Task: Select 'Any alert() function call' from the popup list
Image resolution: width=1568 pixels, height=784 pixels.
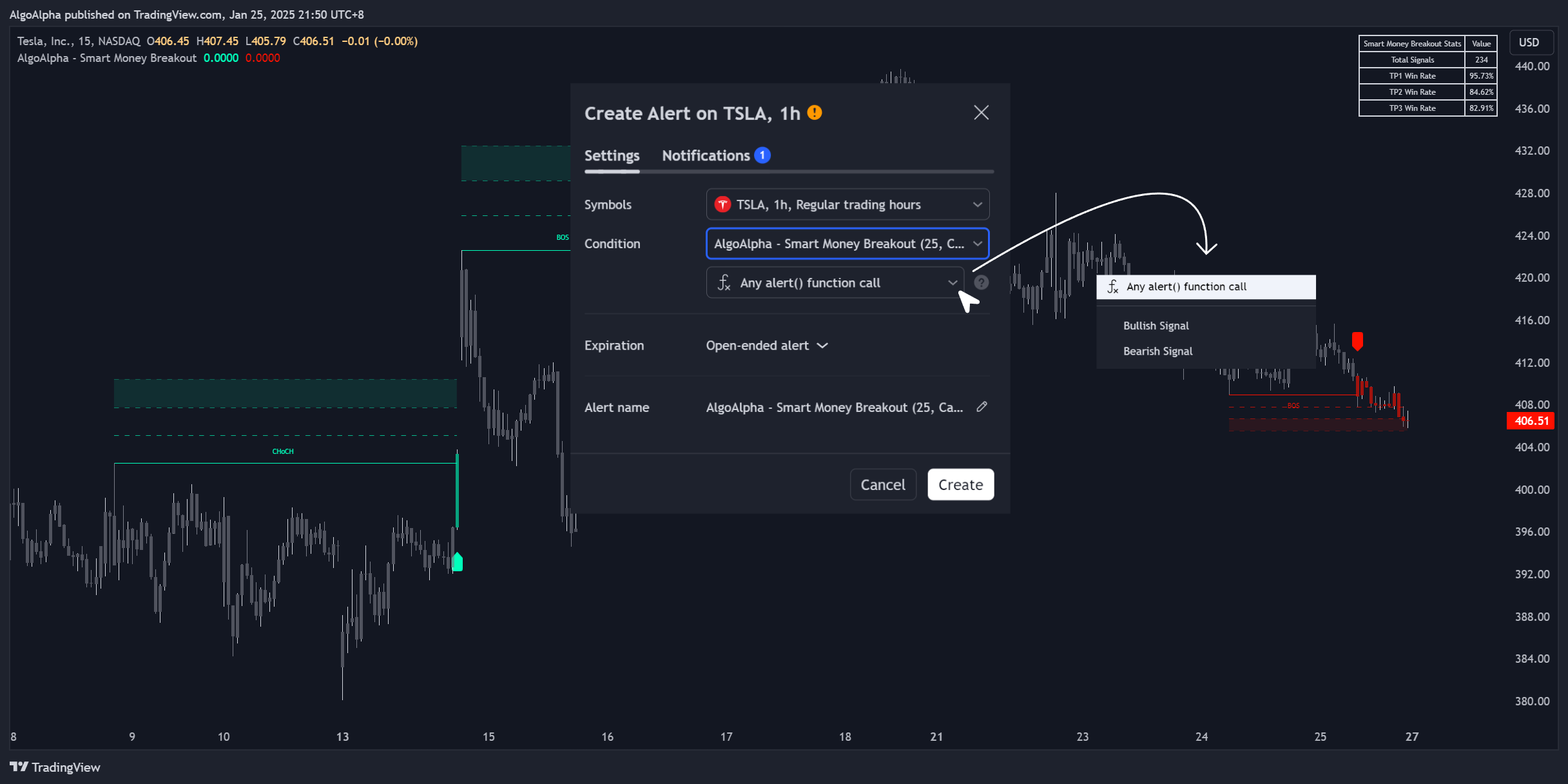Action: (1206, 287)
